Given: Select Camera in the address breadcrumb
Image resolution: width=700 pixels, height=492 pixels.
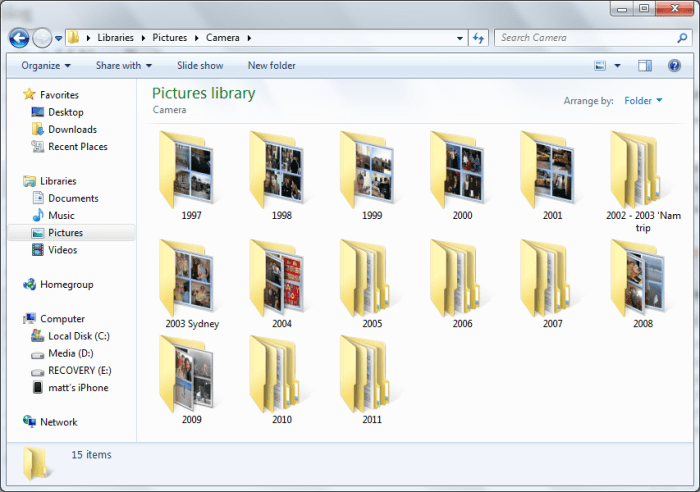Looking at the screenshot, I should [222, 38].
